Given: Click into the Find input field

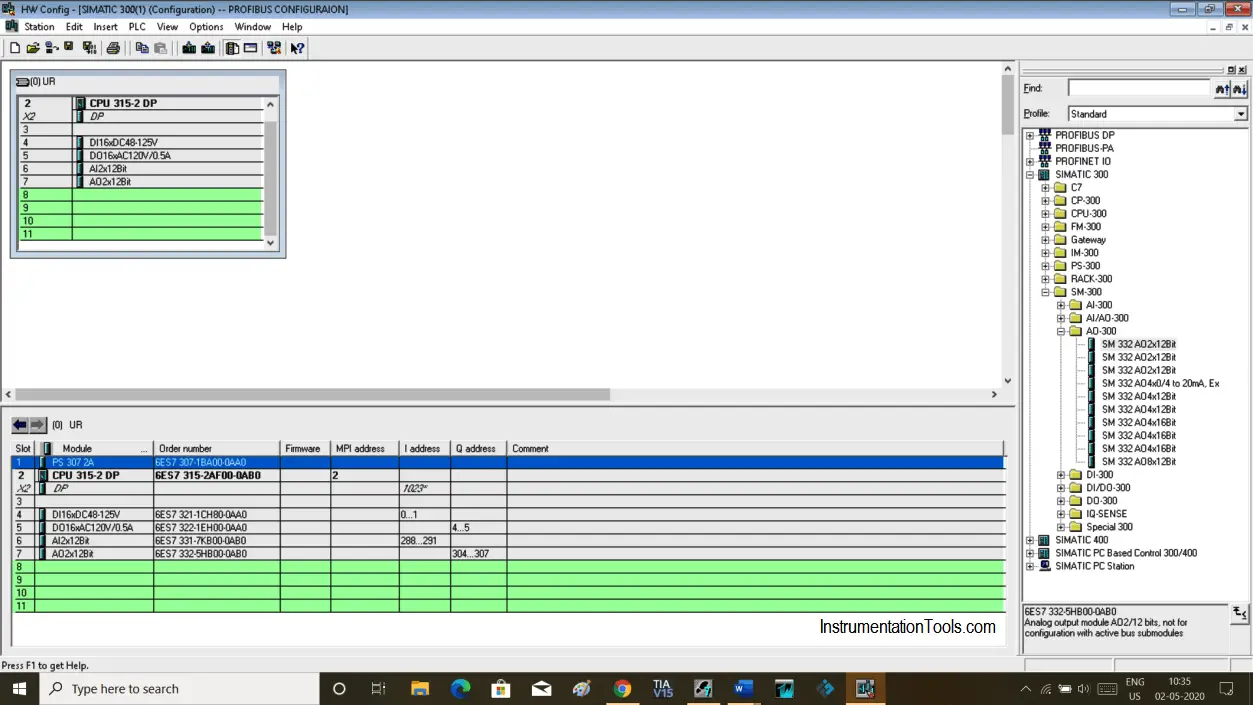Looking at the screenshot, I should [x=1139, y=89].
